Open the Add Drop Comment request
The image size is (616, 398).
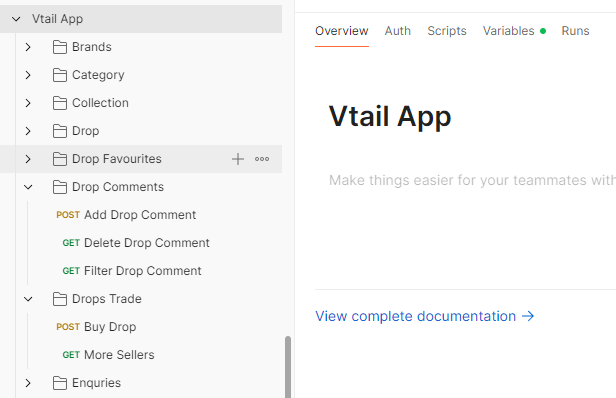tap(140, 215)
